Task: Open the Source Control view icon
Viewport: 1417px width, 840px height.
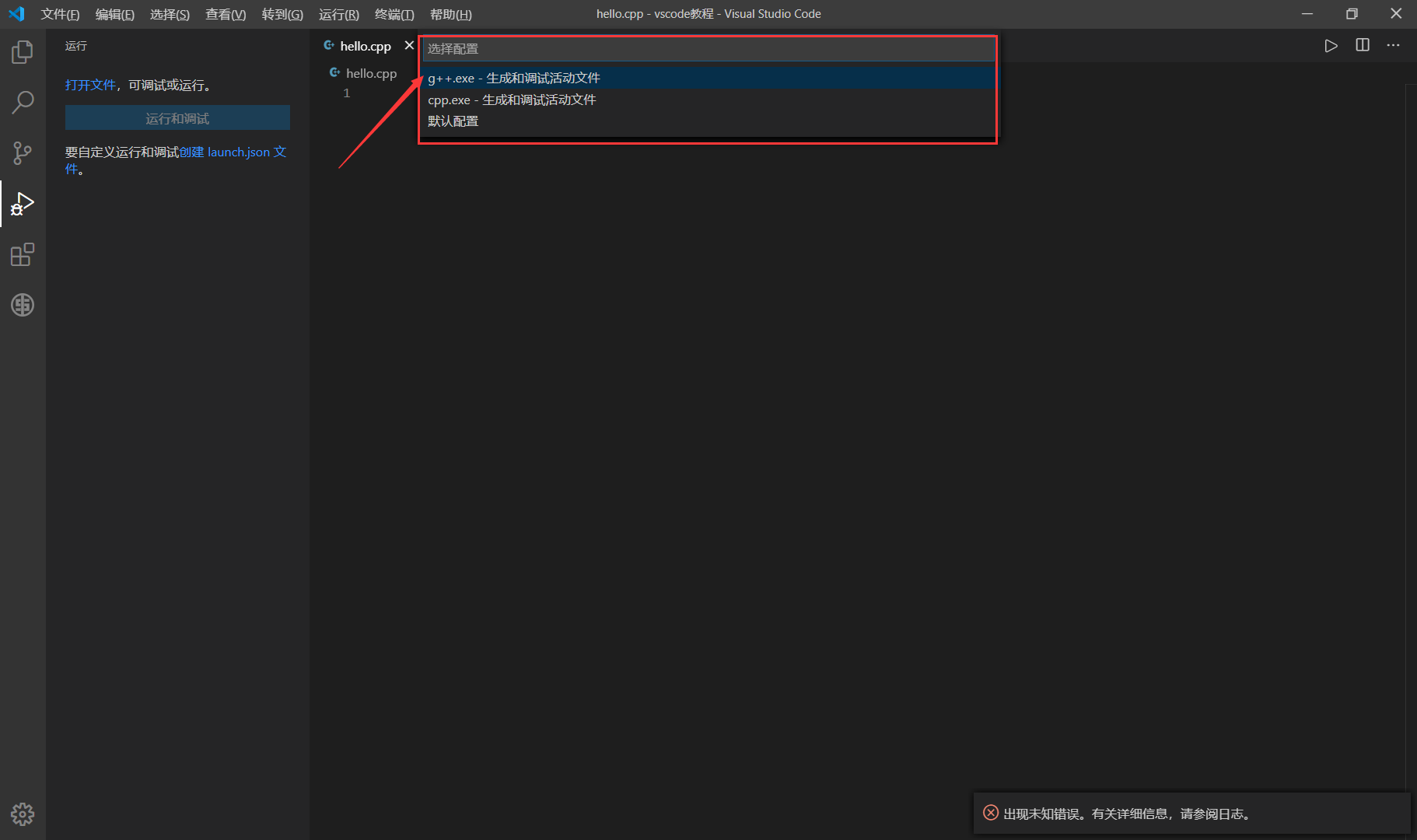Action: [x=23, y=153]
